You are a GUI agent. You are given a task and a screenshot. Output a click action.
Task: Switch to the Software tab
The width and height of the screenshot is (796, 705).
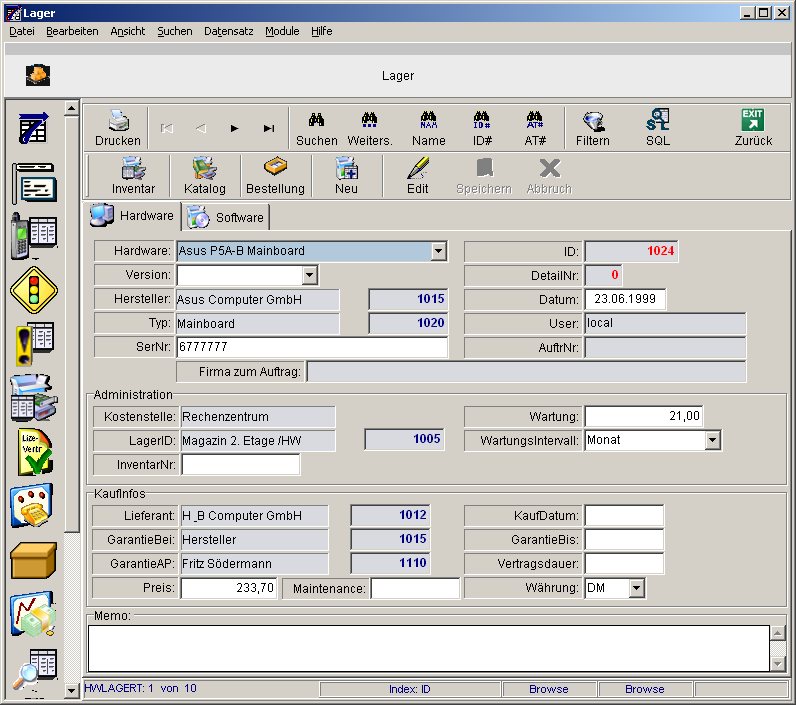coord(227,217)
